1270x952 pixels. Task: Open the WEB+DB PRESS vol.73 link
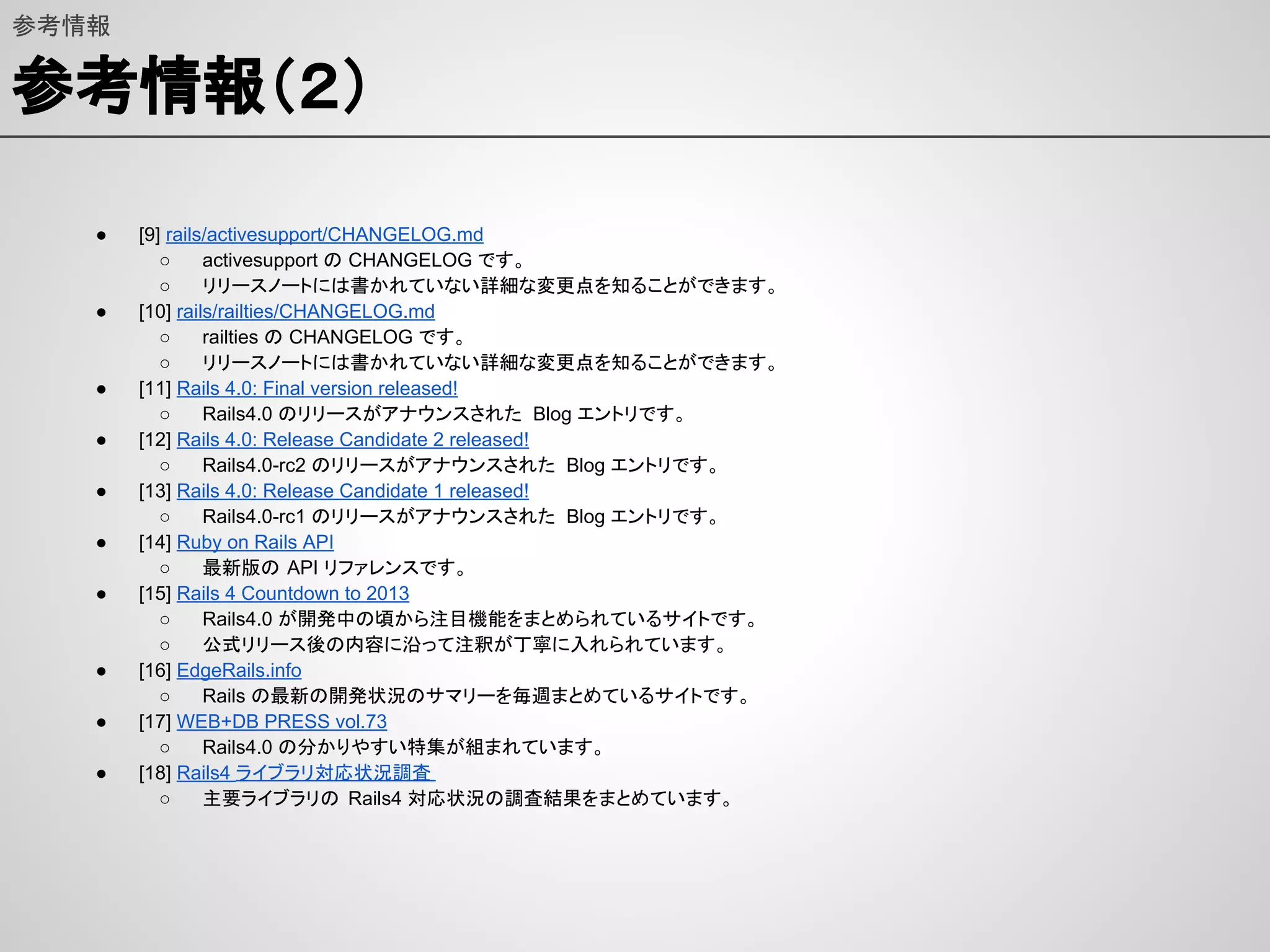tap(282, 722)
